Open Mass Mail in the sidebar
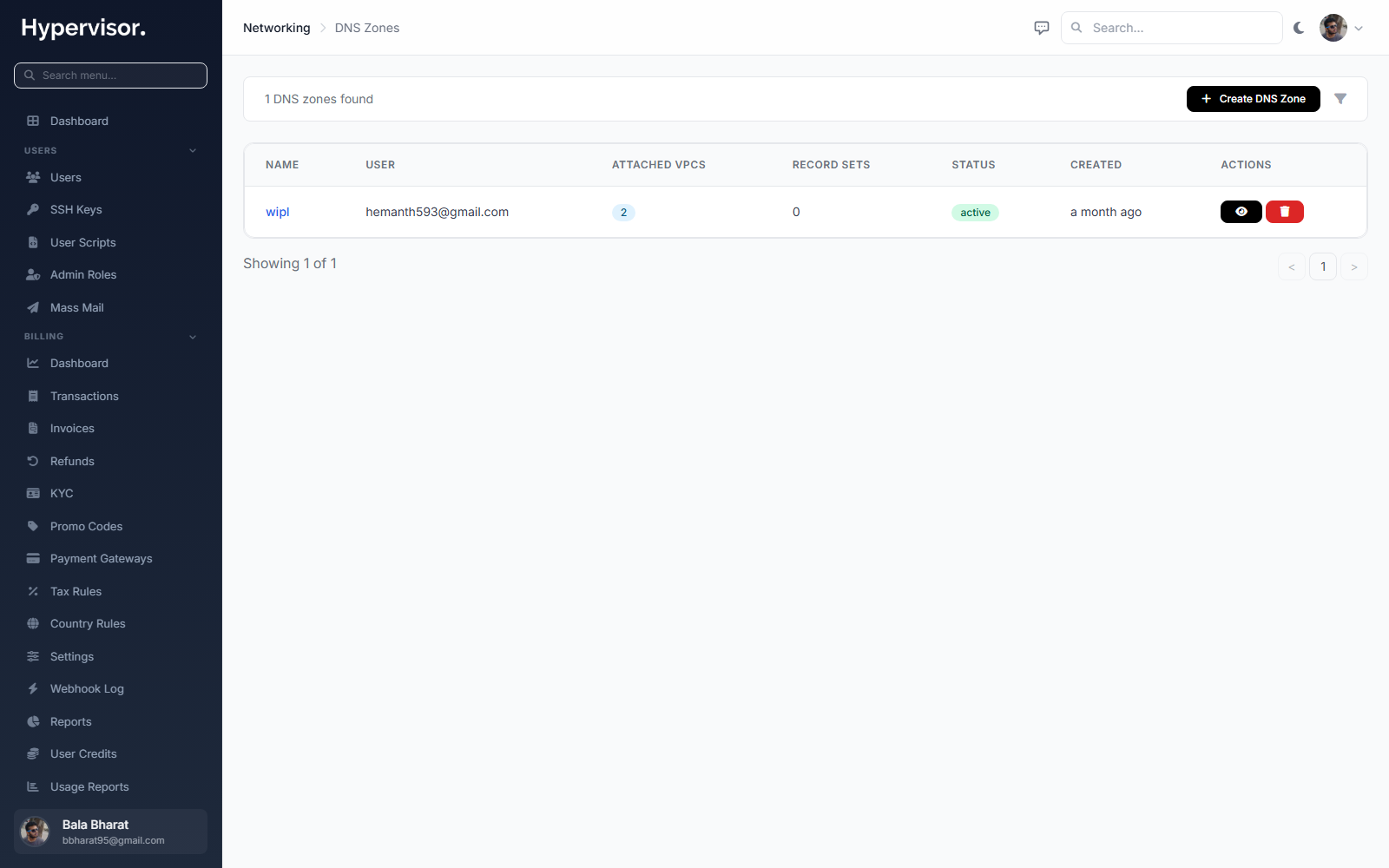This screenshot has height=868, width=1389. [x=110, y=307]
